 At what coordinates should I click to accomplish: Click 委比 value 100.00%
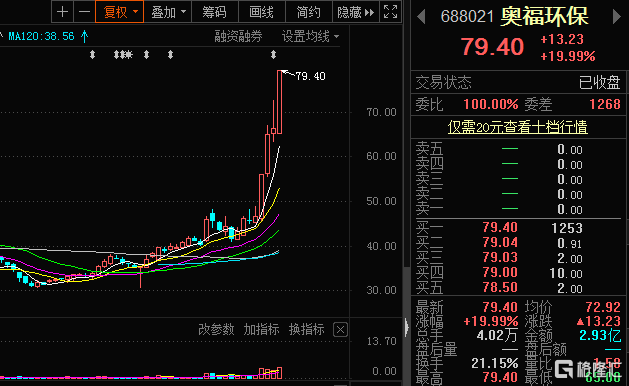pos(491,104)
